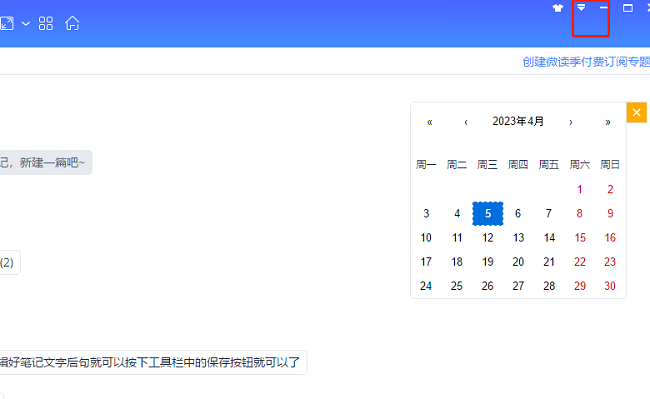
Task: Select April 28 in calendar
Action: pyautogui.click(x=549, y=286)
